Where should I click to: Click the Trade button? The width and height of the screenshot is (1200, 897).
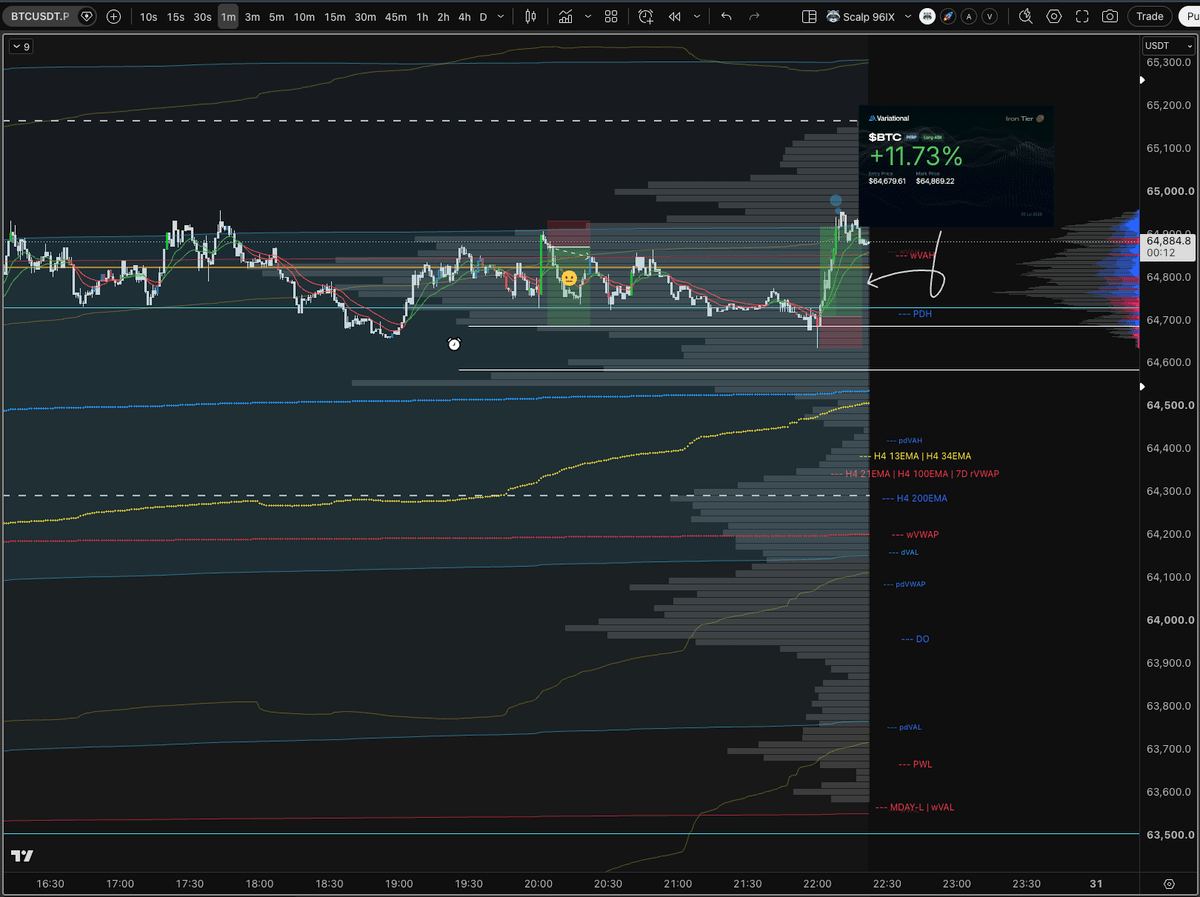click(x=1149, y=16)
